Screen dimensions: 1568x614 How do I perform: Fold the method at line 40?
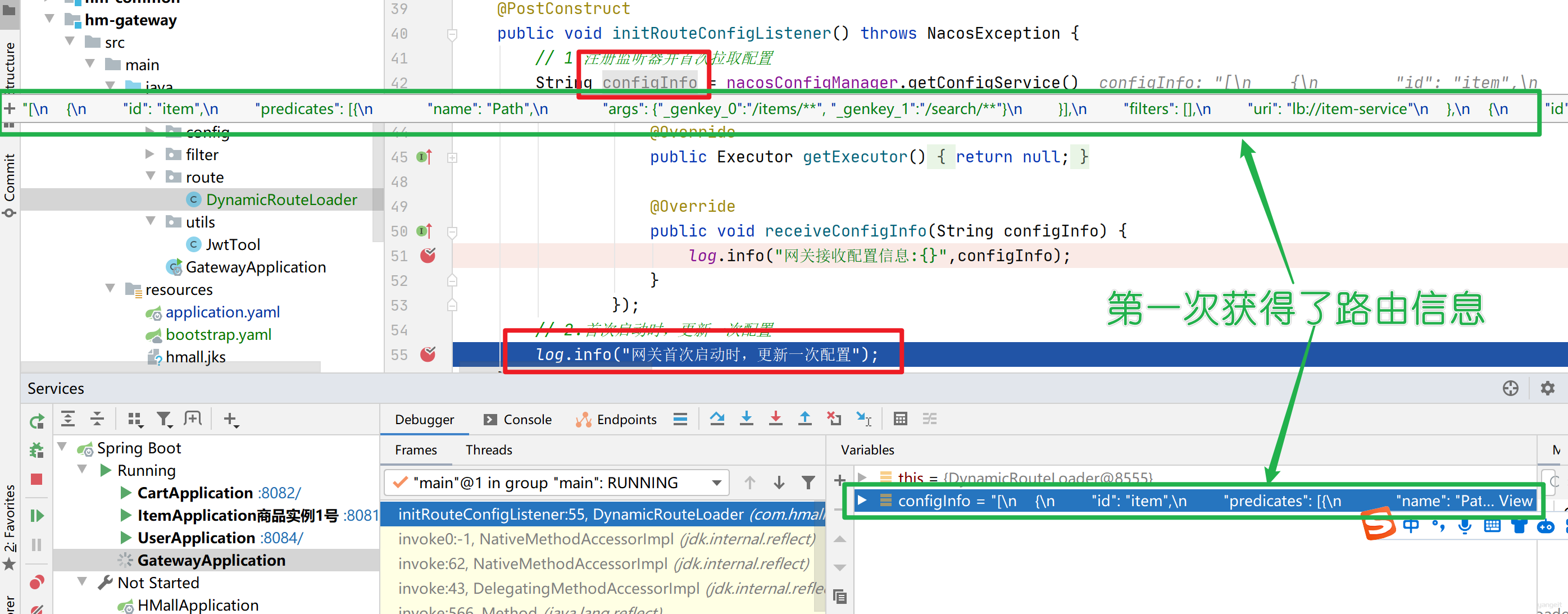pos(452,34)
